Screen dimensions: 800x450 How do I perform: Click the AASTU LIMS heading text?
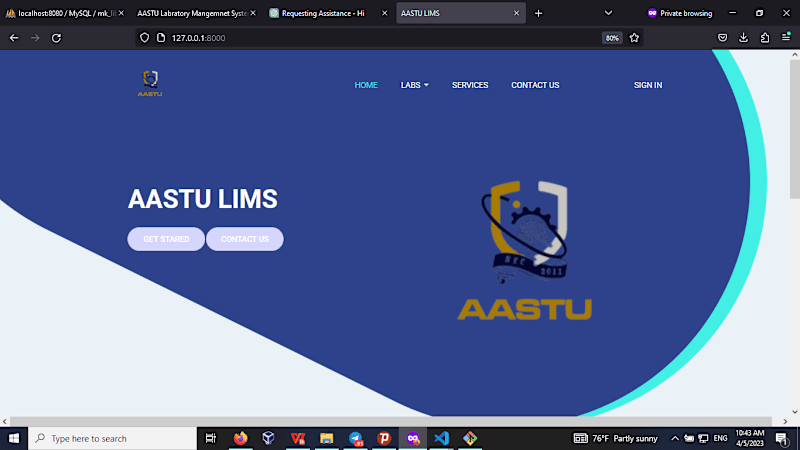[203, 199]
